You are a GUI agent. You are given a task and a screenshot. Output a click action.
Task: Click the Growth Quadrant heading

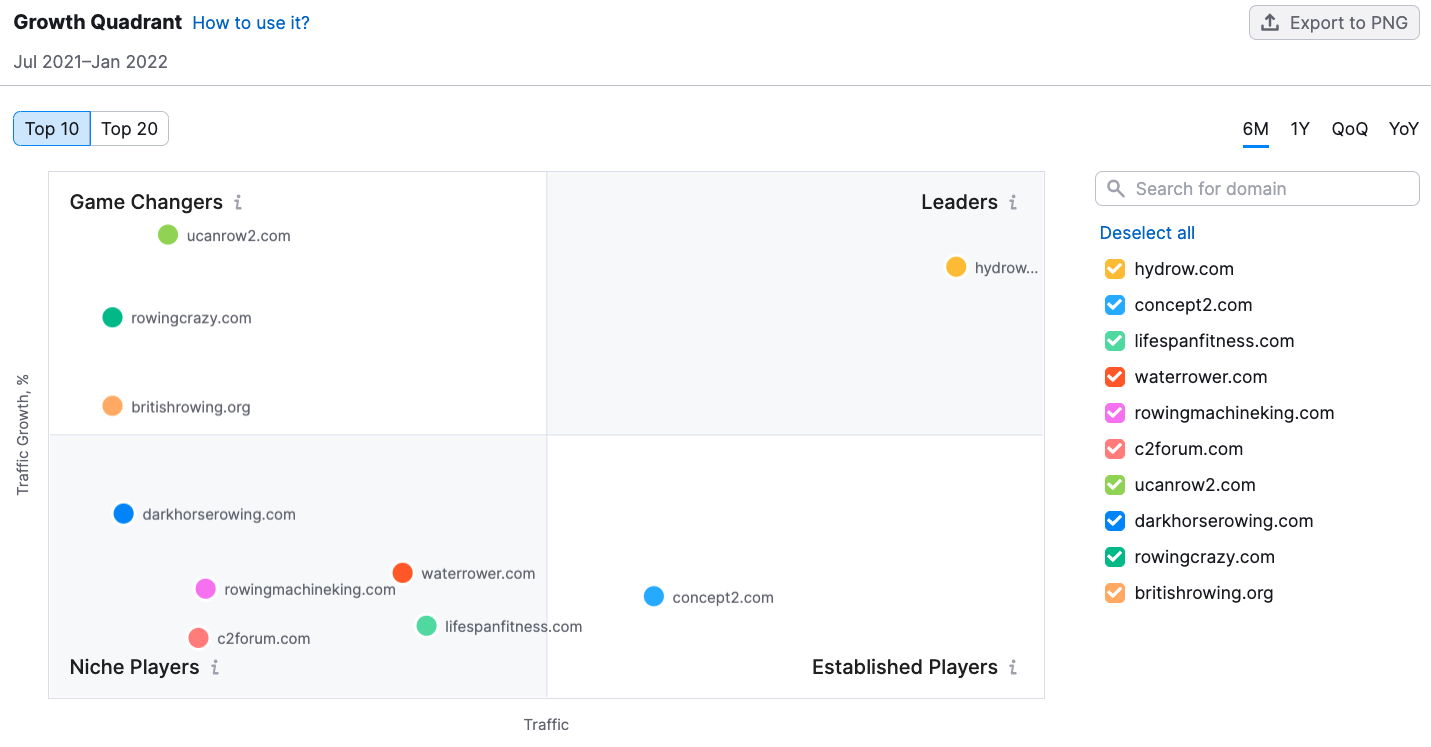pos(98,22)
